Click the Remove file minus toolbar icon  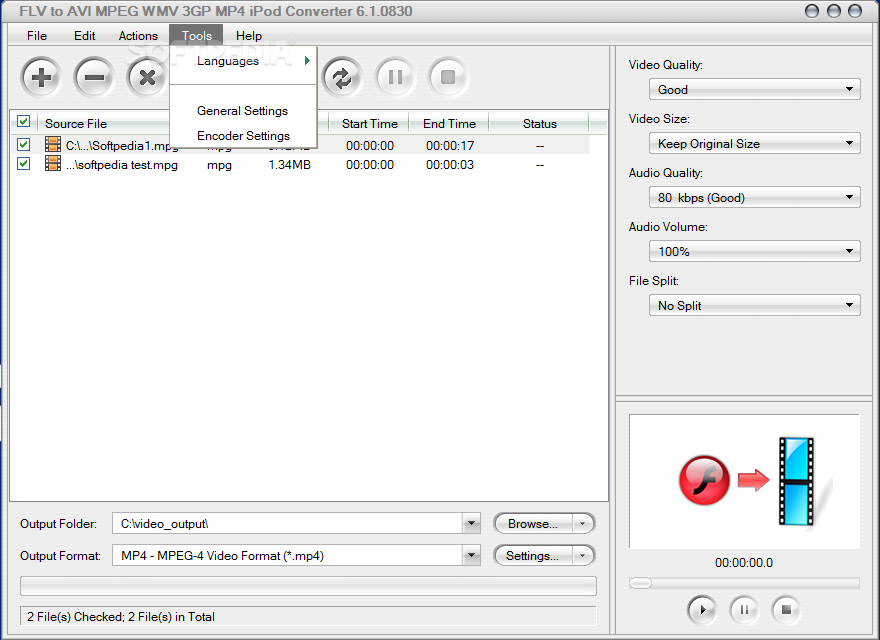coord(94,77)
